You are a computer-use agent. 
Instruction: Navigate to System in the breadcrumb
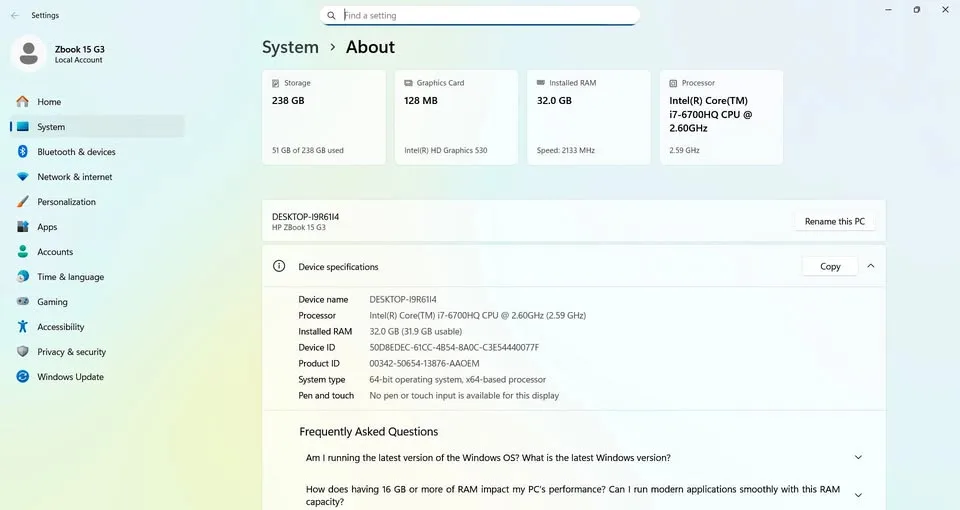[x=290, y=47]
